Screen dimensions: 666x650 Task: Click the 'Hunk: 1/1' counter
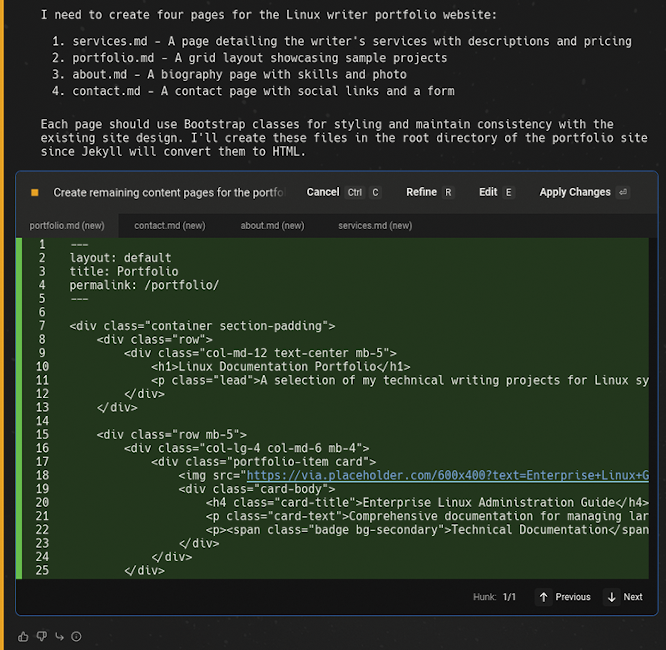coord(494,597)
